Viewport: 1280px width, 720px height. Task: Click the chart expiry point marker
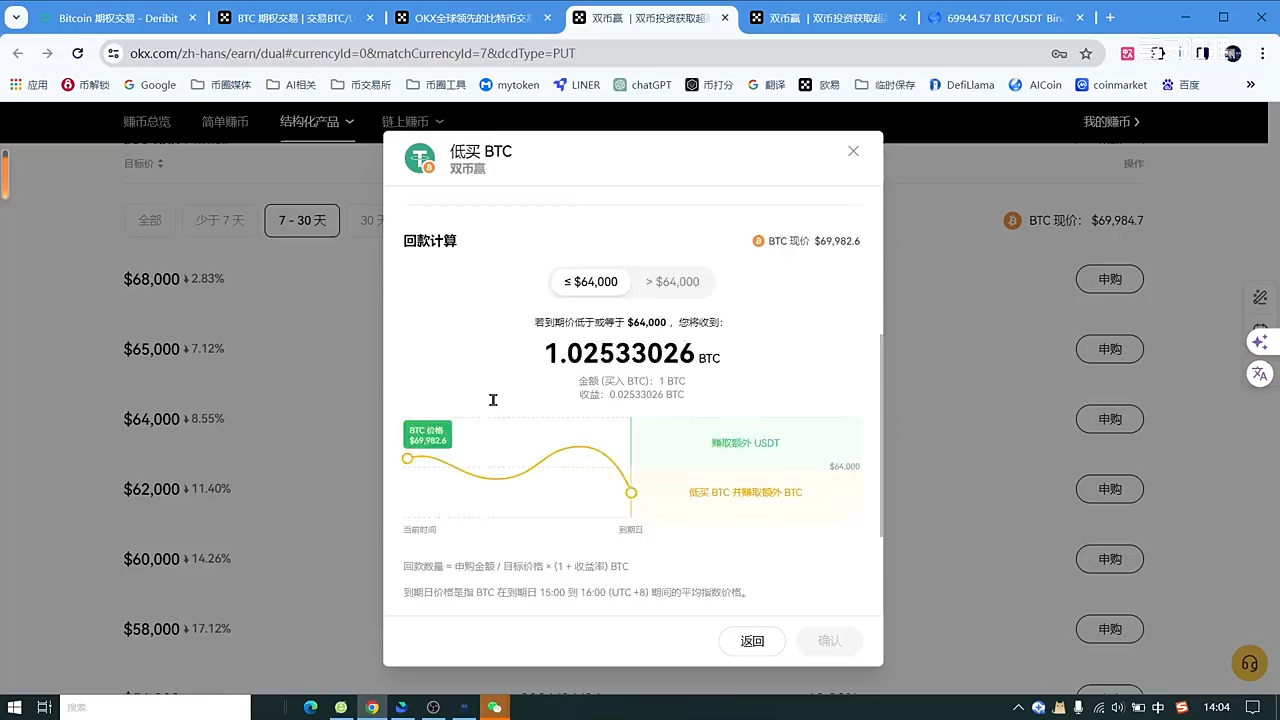coord(631,492)
